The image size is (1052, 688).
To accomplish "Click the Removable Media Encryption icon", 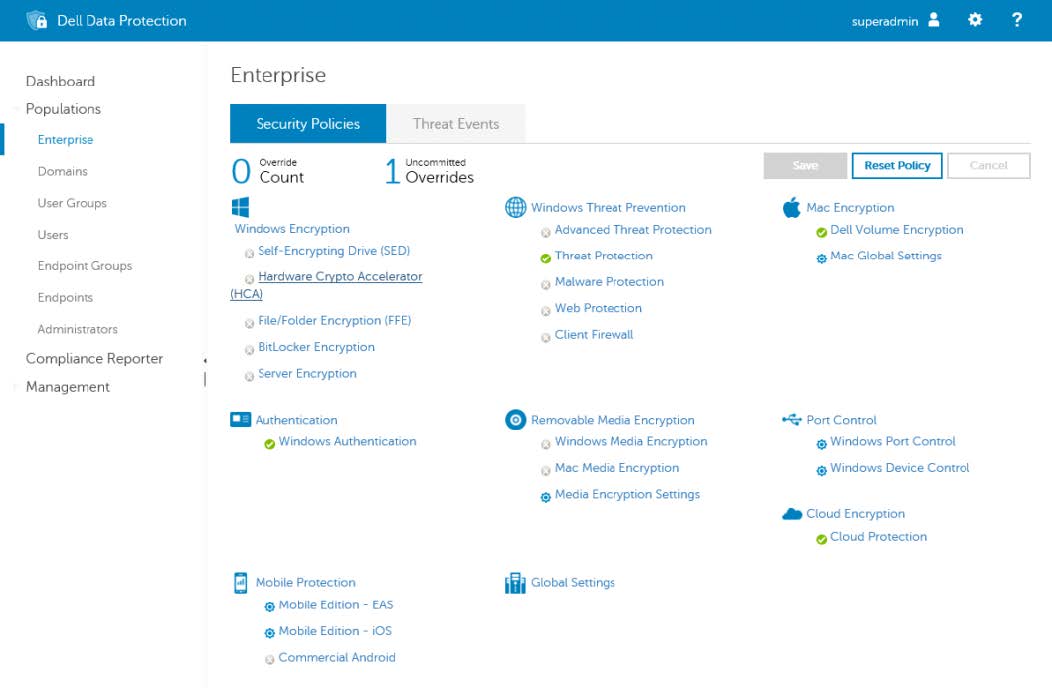I will (516, 420).
